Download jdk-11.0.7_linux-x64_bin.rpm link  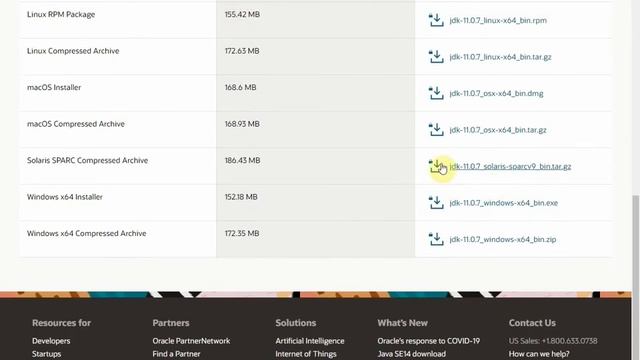click(x=498, y=20)
